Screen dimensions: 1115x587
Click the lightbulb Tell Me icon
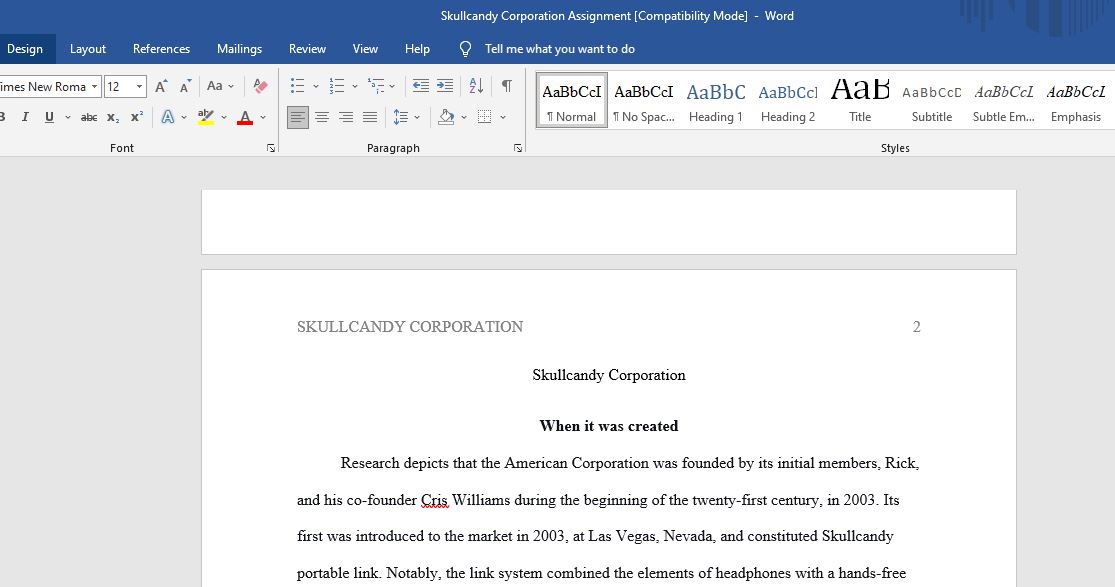[465, 48]
